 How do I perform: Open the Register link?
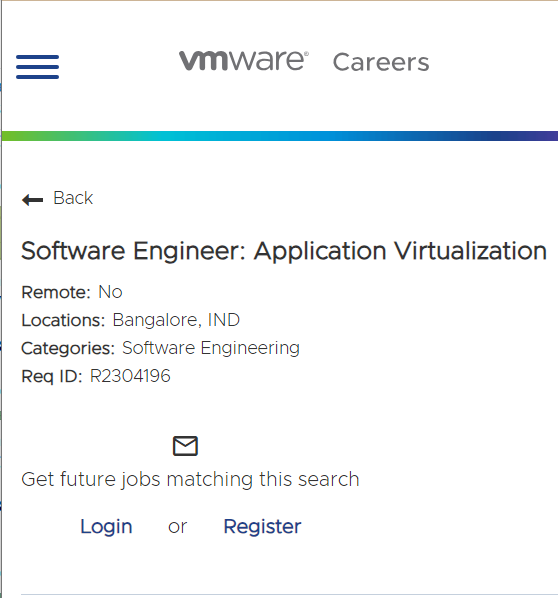pos(262,527)
